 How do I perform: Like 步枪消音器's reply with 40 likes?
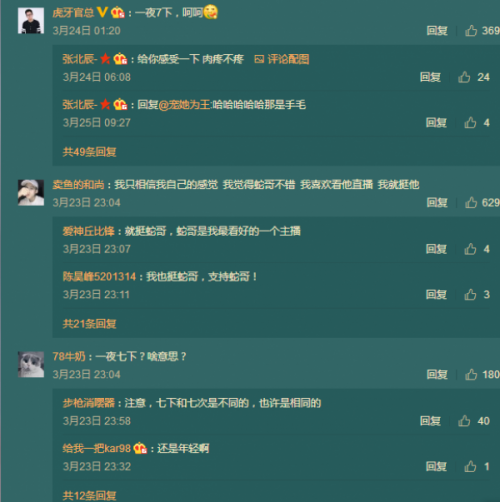click(464, 421)
